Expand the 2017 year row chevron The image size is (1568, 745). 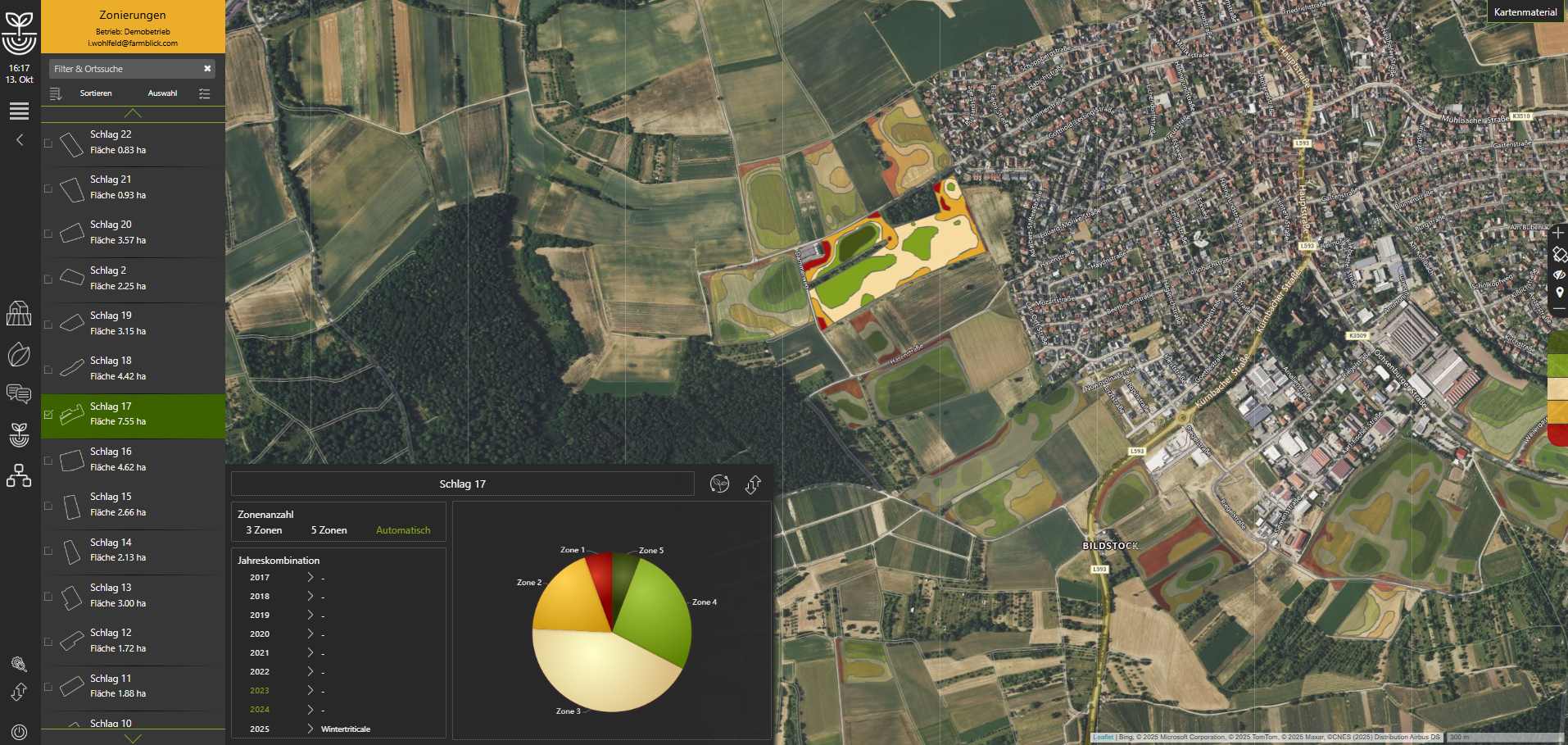(x=310, y=578)
